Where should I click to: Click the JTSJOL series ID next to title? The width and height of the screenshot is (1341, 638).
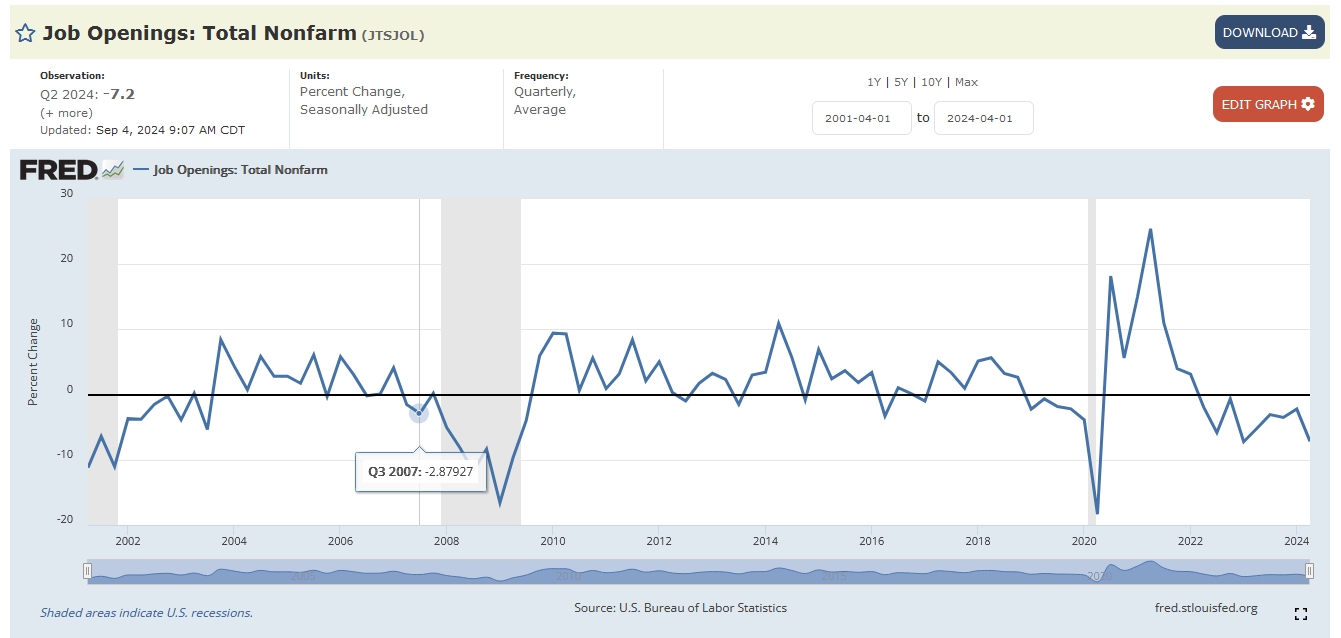click(393, 35)
